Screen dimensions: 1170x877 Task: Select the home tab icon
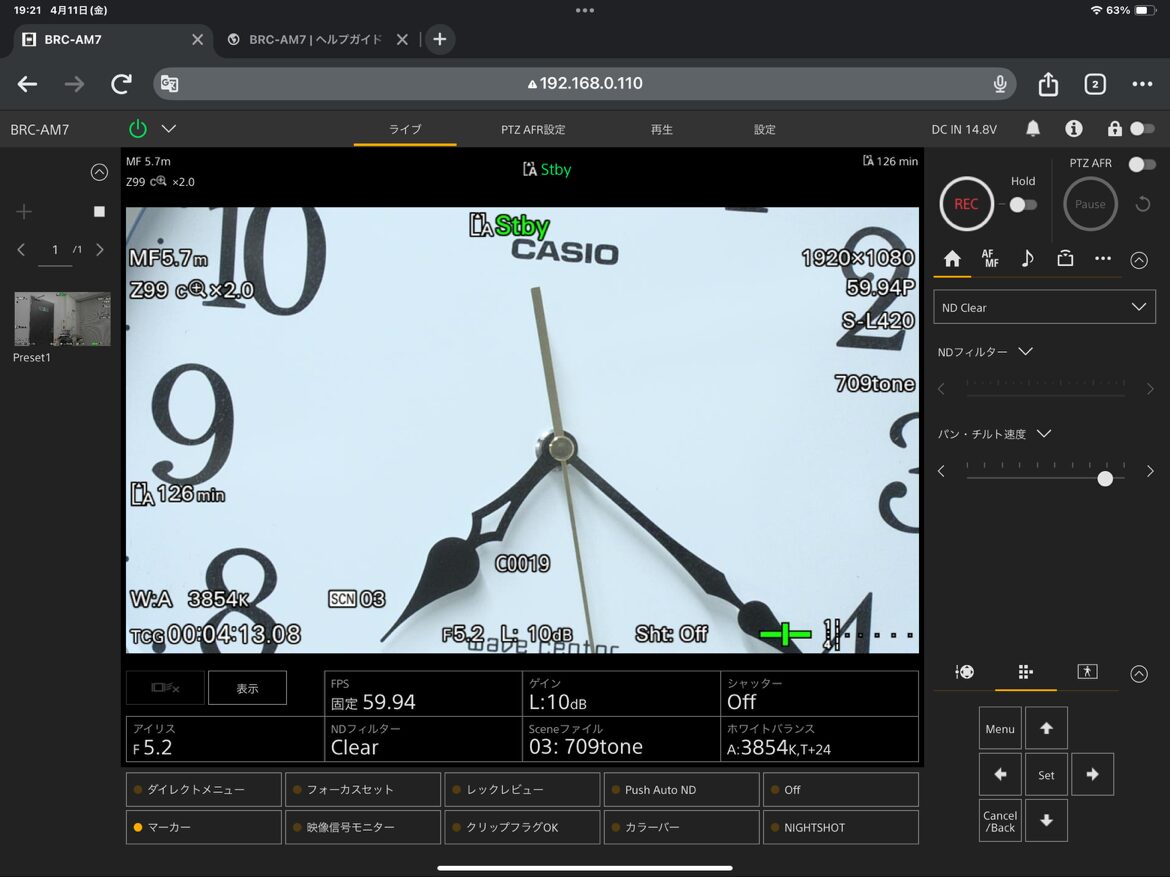[952, 259]
